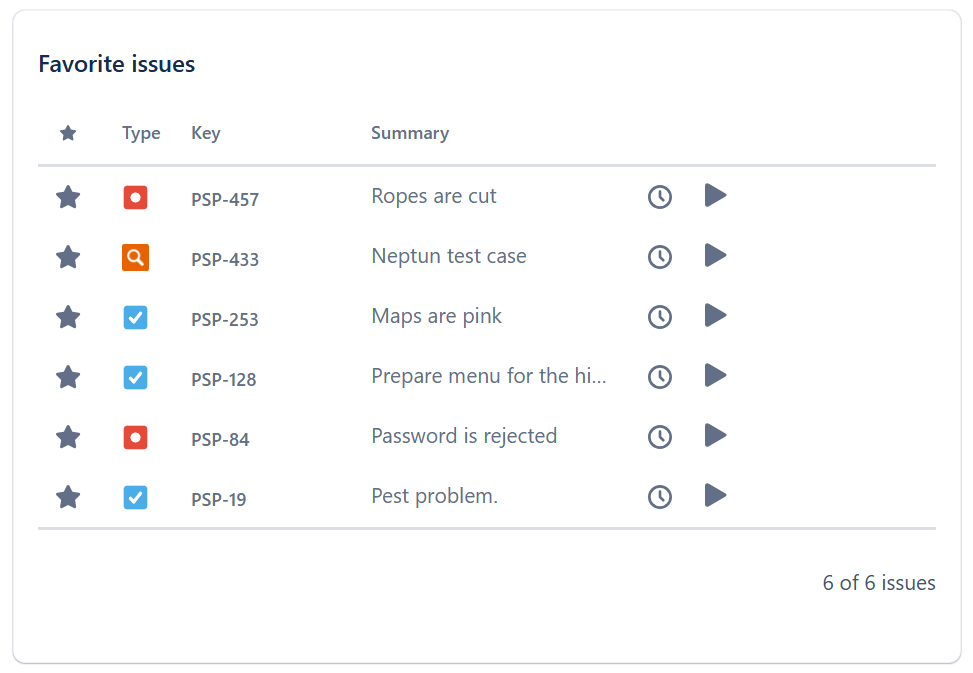Open the PSP-128 issue link
The width and height of the screenshot is (973, 673).
tap(224, 380)
